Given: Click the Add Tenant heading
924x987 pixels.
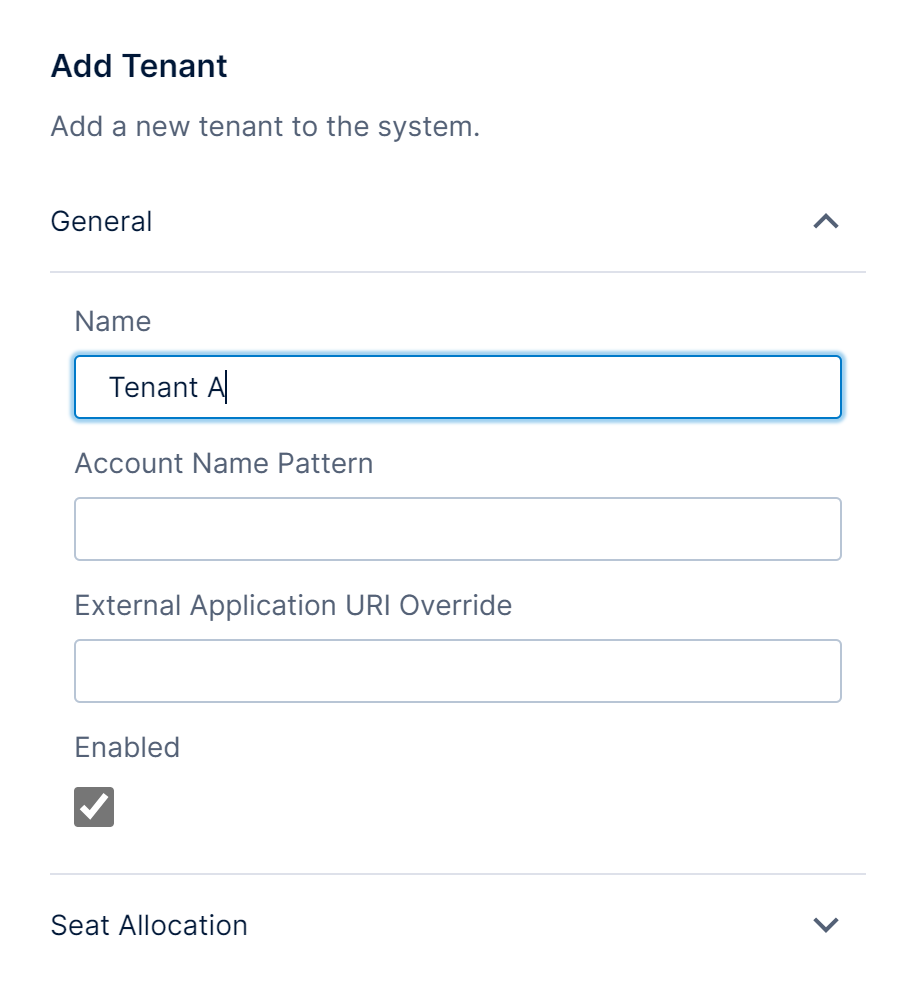Looking at the screenshot, I should 139,67.
